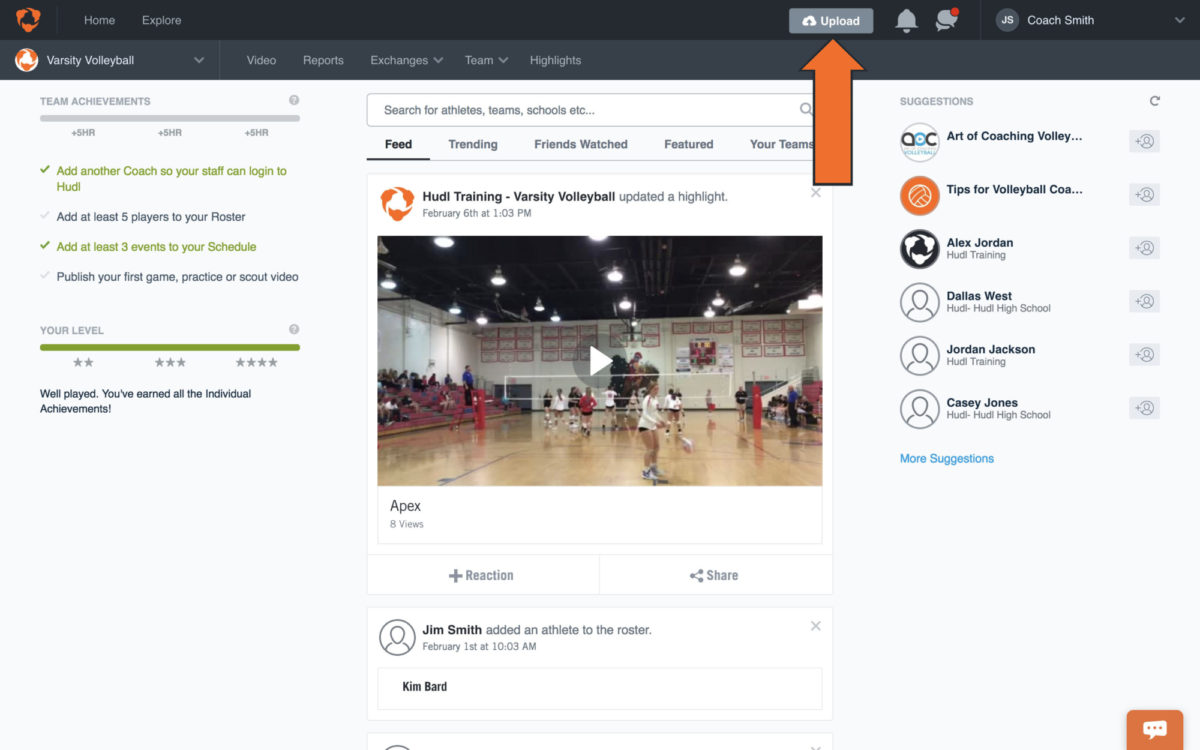Open Dallas West's name in suggestions
Viewport: 1200px width, 750px height.
pyautogui.click(x=979, y=296)
